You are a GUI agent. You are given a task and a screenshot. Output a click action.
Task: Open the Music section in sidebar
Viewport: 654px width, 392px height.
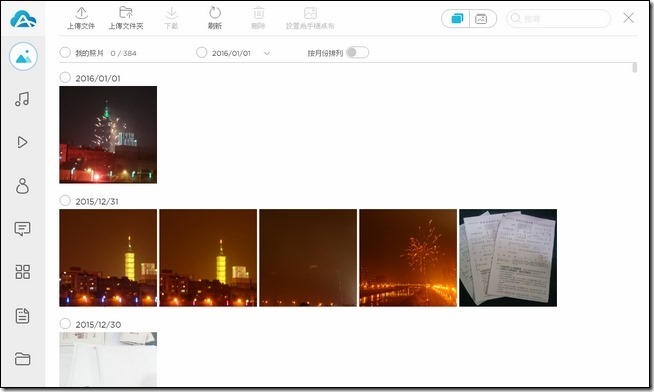click(22, 99)
